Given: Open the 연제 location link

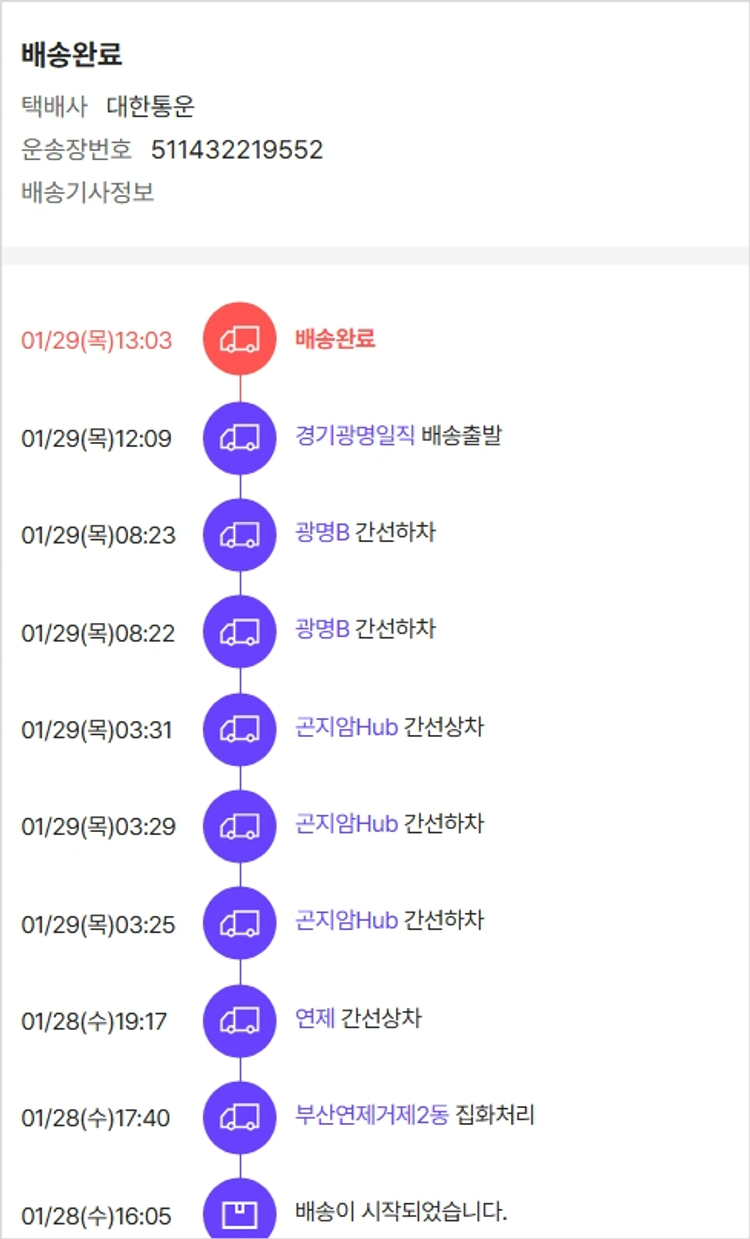Looking at the screenshot, I should 315,1018.
